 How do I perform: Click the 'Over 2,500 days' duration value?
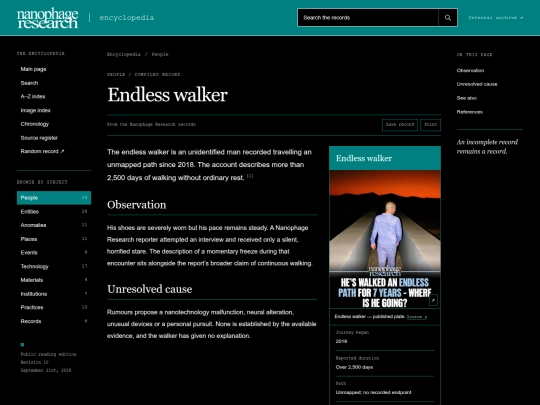[354, 367]
